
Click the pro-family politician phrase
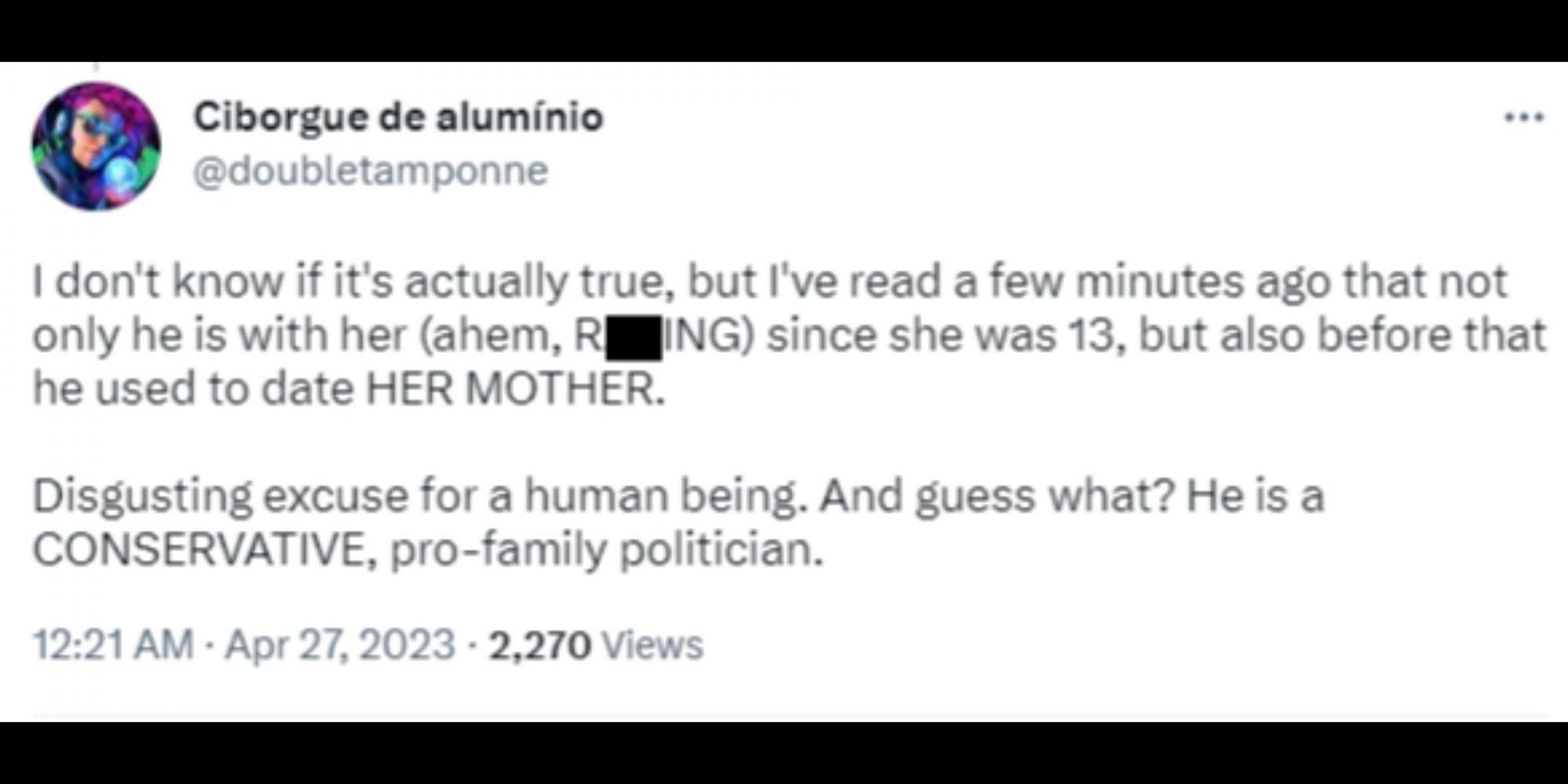pos(607,550)
